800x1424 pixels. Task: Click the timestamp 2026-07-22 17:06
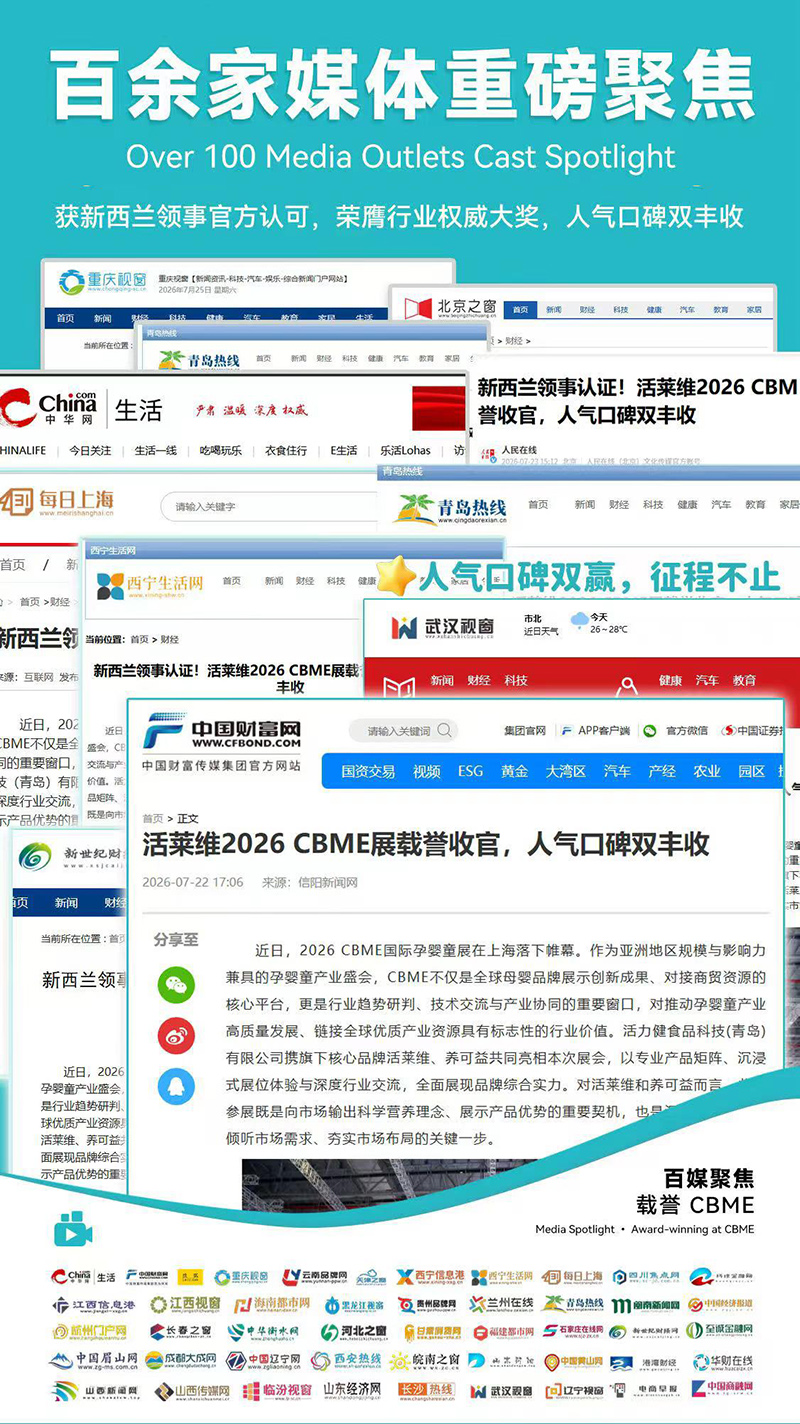[193, 882]
